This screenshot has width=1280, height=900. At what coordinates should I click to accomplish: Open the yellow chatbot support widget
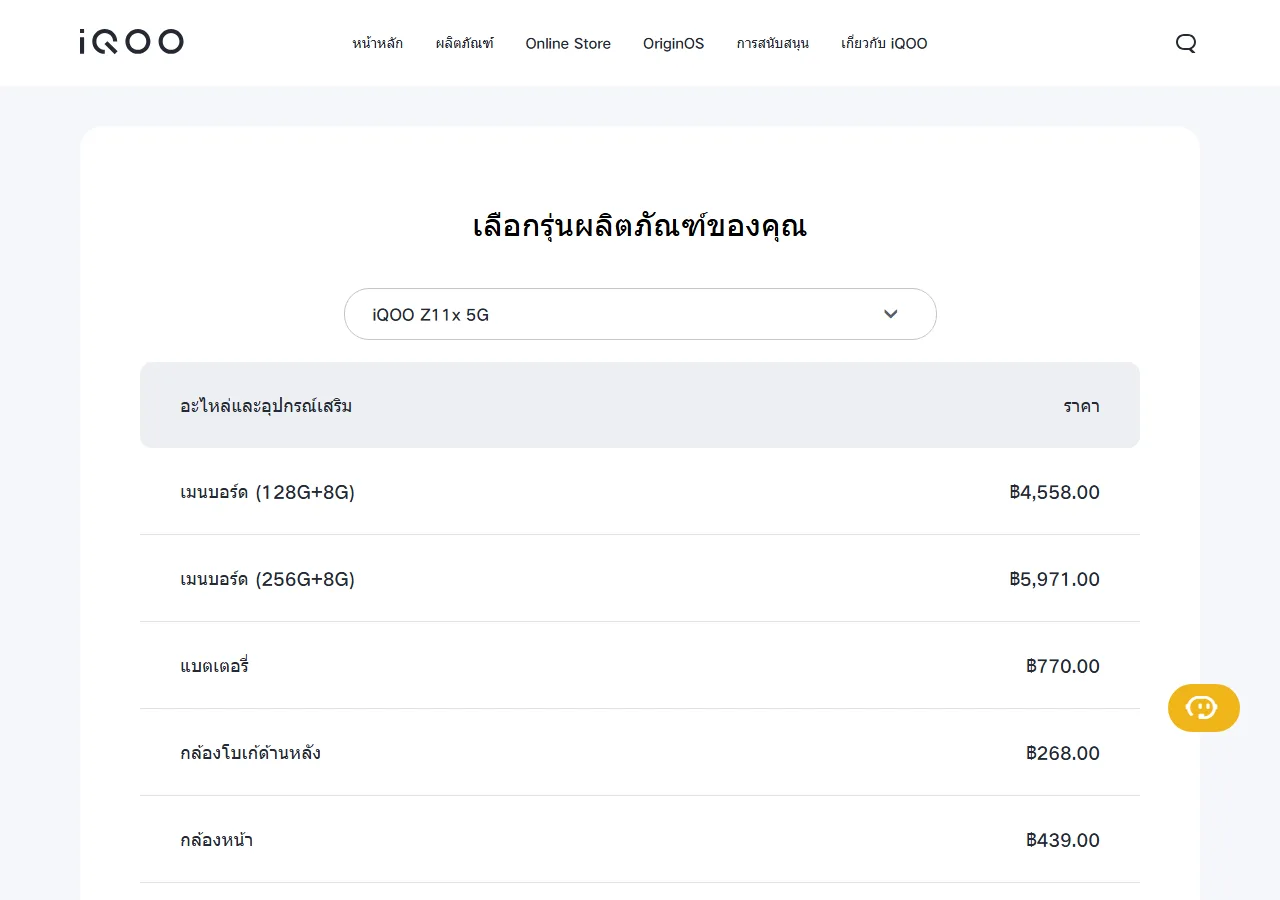pyautogui.click(x=1204, y=708)
